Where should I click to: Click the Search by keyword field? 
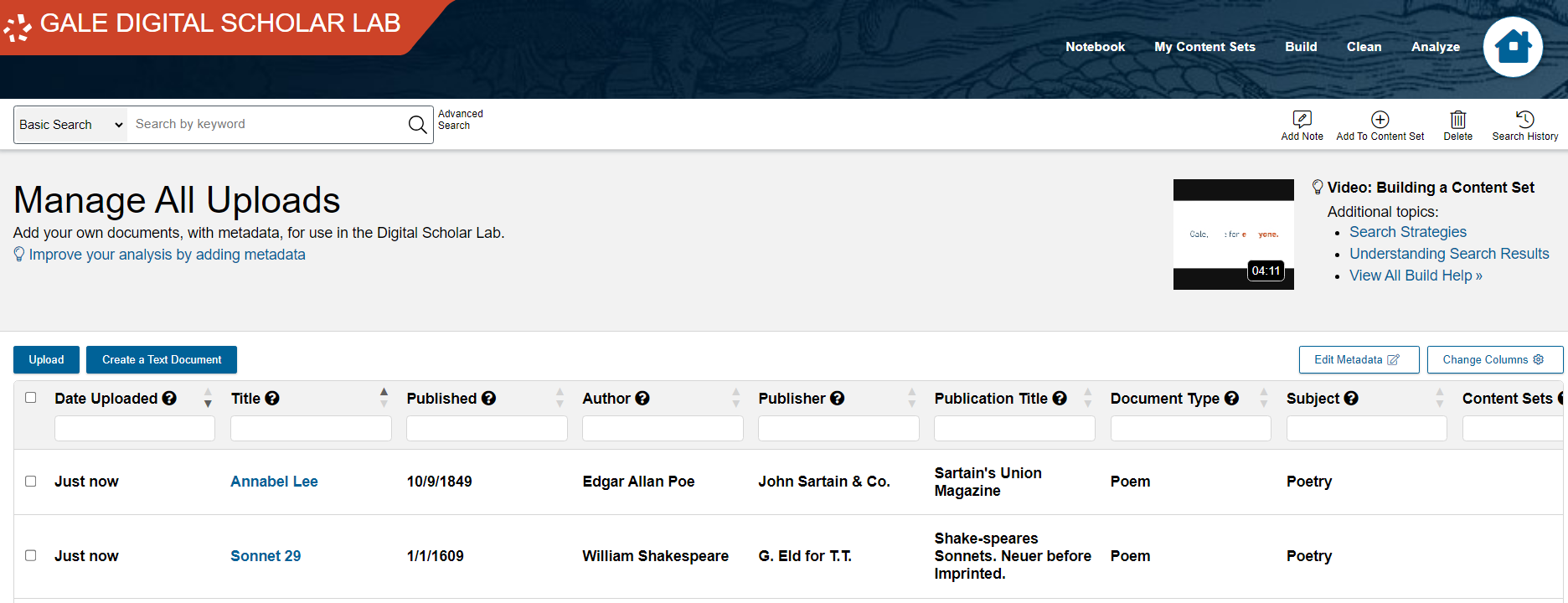click(x=266, y=125)
